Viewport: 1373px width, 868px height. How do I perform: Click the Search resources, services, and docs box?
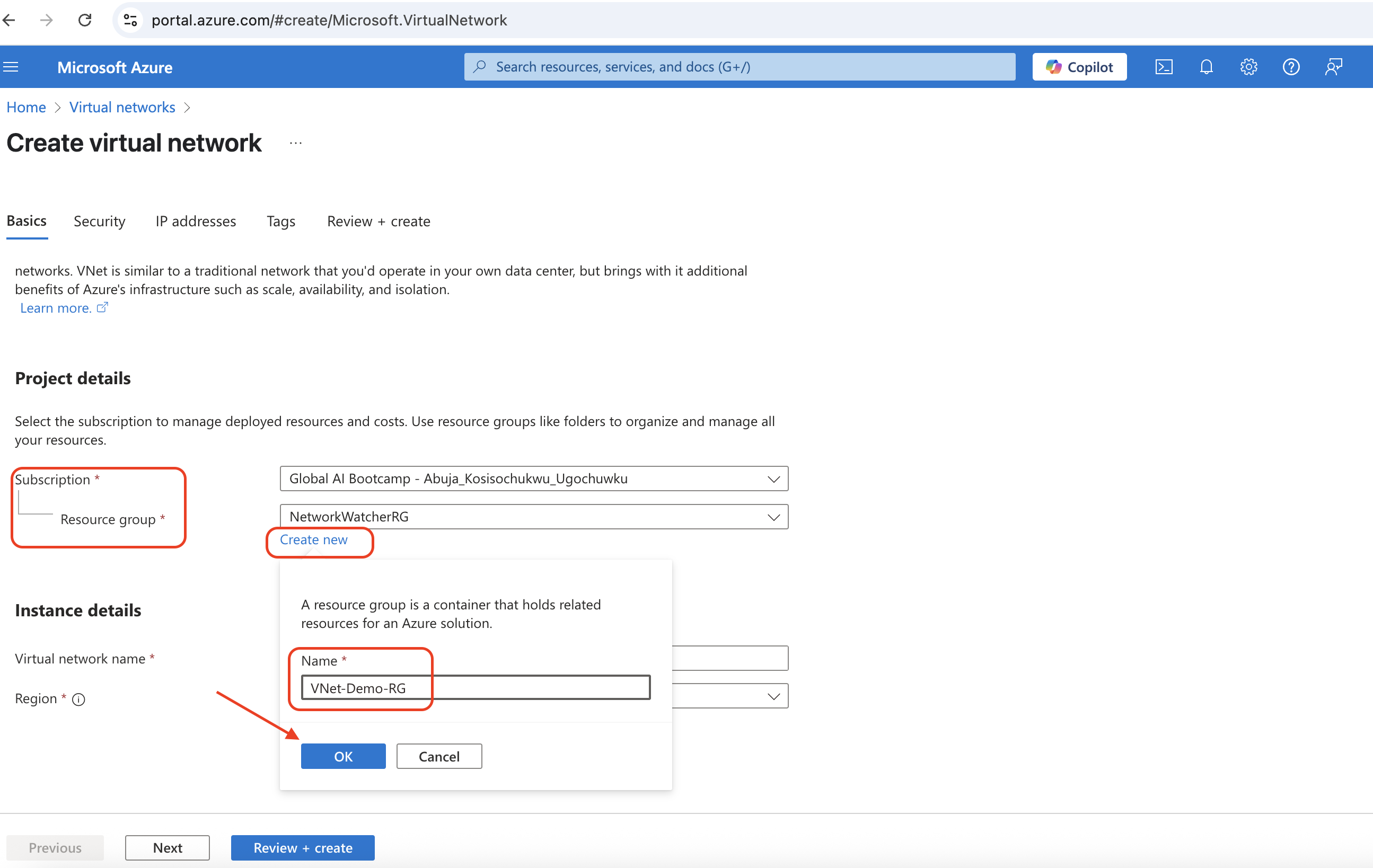click(x=740, y=67)
